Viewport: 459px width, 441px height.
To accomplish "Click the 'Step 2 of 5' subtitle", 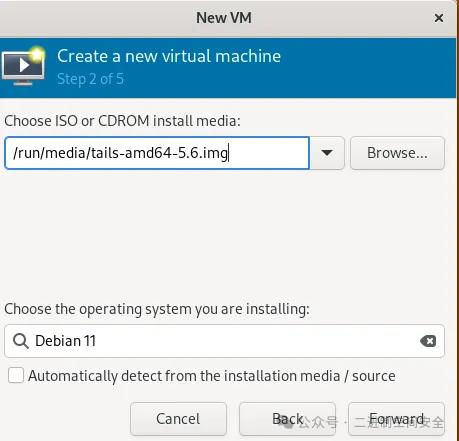I will (x=90, y=79).
